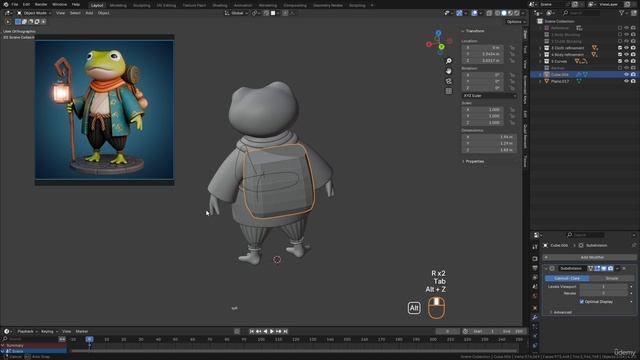The image size is (640, 360).
Task: Select Simple subdivision type
Action: click(611, 278)
